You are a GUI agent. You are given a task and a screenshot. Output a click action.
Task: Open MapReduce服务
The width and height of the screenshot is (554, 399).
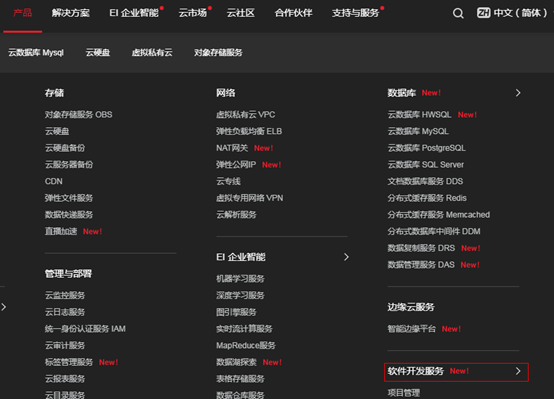(246, 345)
